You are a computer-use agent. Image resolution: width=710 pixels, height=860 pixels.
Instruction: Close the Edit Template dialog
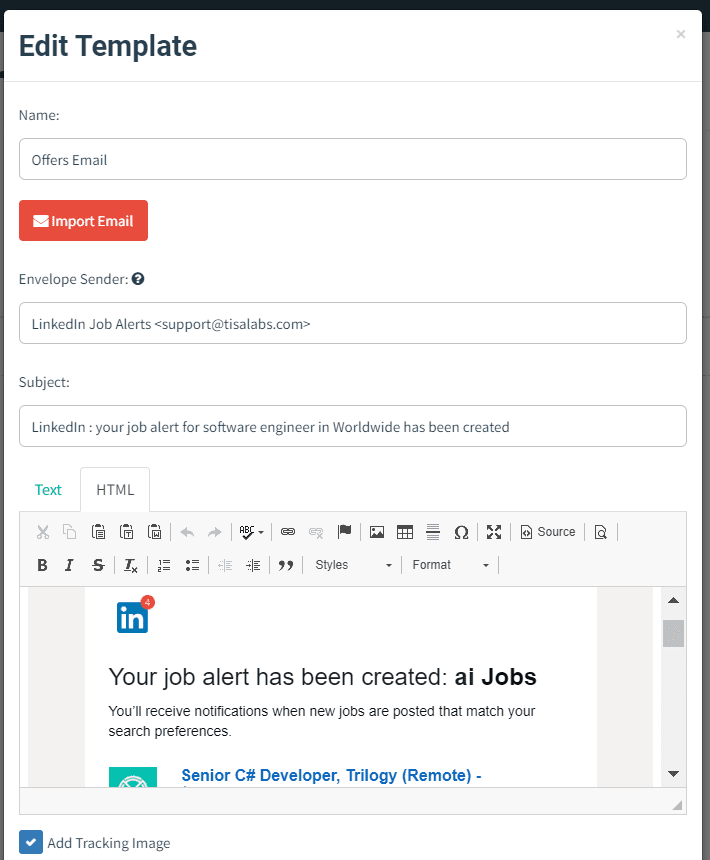coord(681,34)
